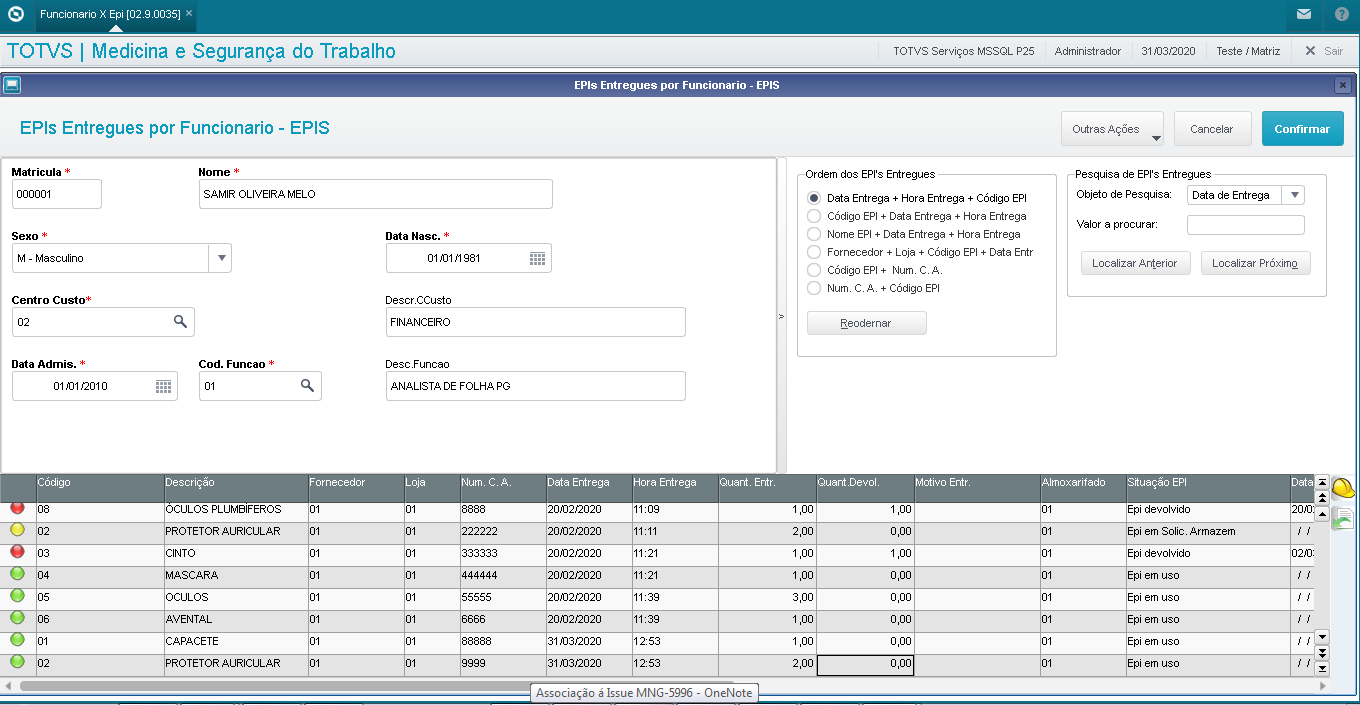Click page-down double arrow in grid
Viewport: 1360px width, 705px height.
tap(1321, 652)
